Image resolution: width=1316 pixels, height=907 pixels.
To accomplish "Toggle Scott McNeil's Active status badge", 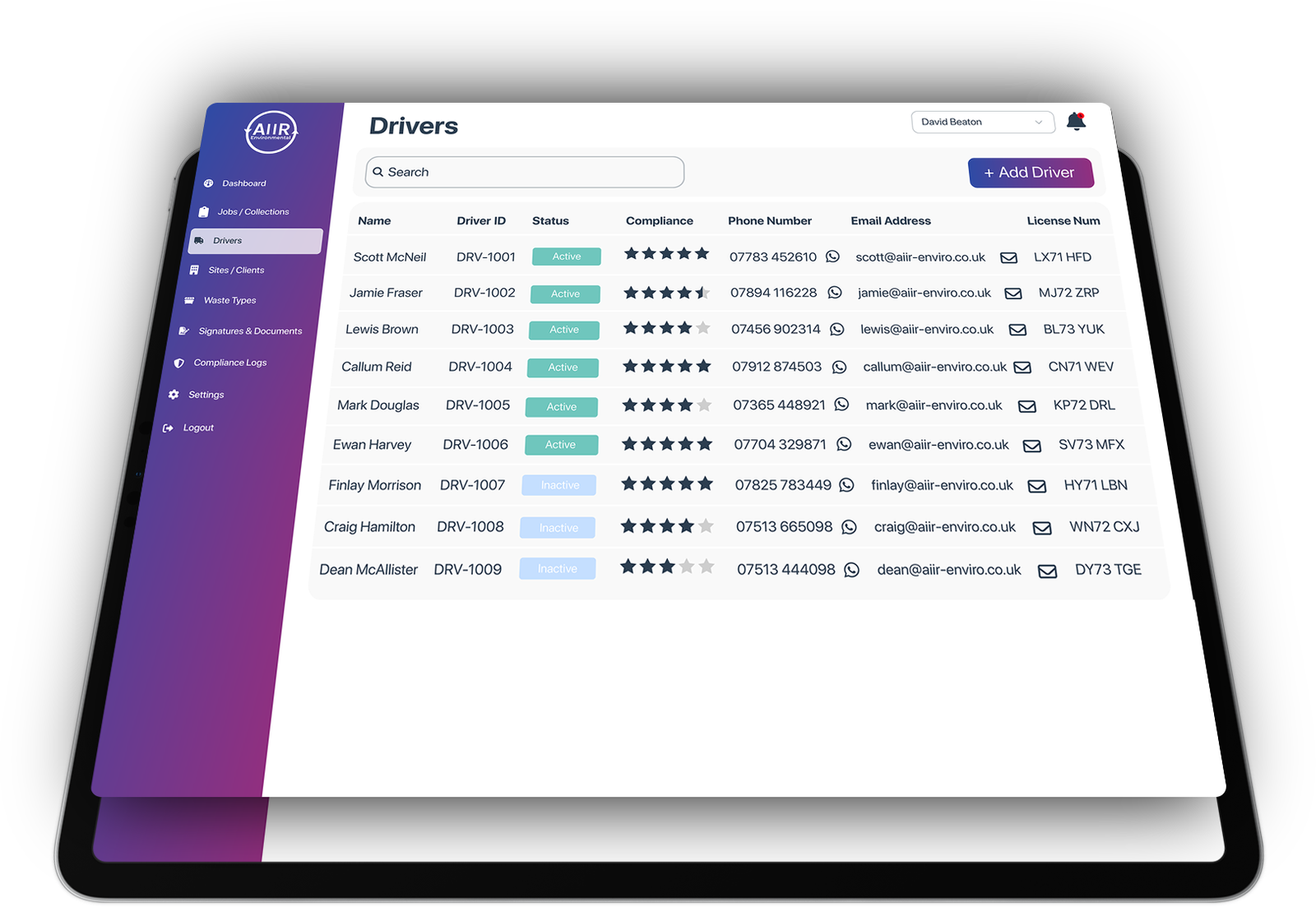I will coord(567,256).
